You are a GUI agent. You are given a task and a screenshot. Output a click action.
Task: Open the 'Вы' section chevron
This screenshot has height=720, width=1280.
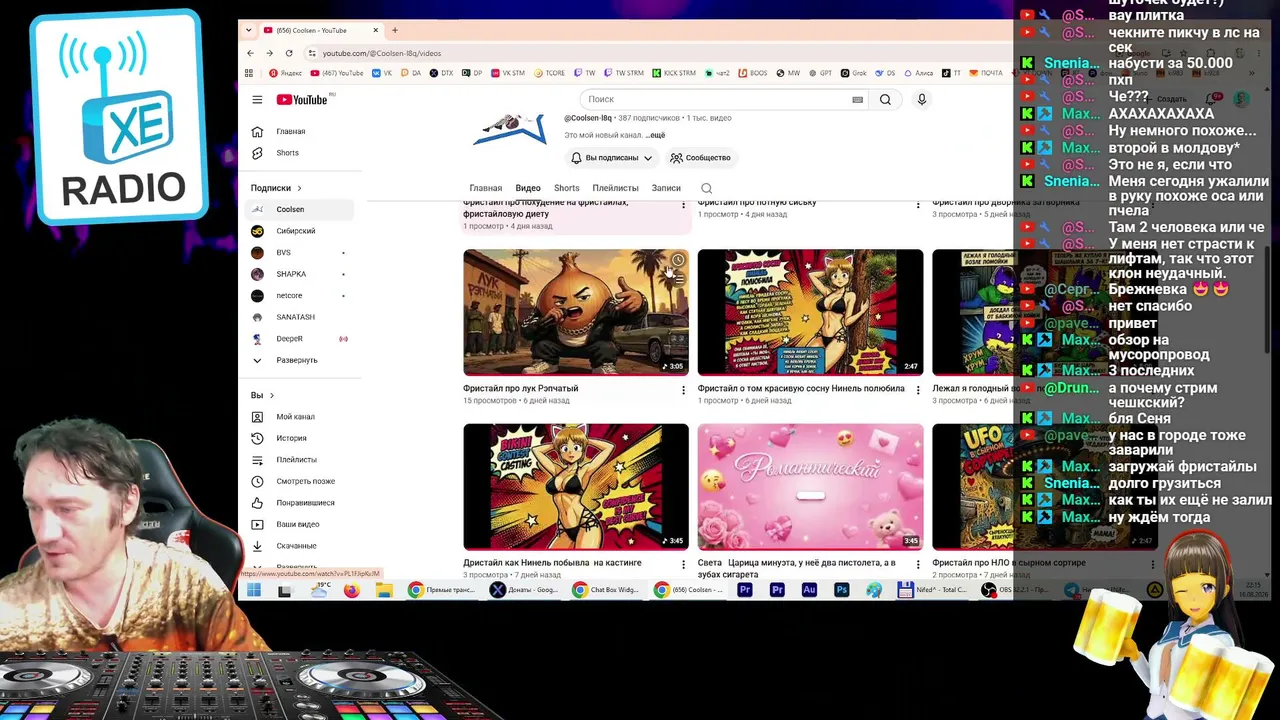[271, 396]
